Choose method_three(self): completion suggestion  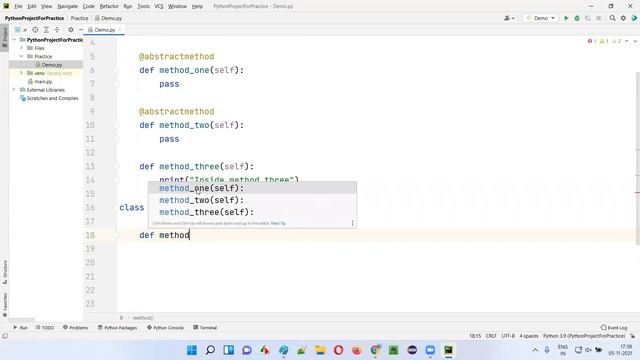click(252, 212)
